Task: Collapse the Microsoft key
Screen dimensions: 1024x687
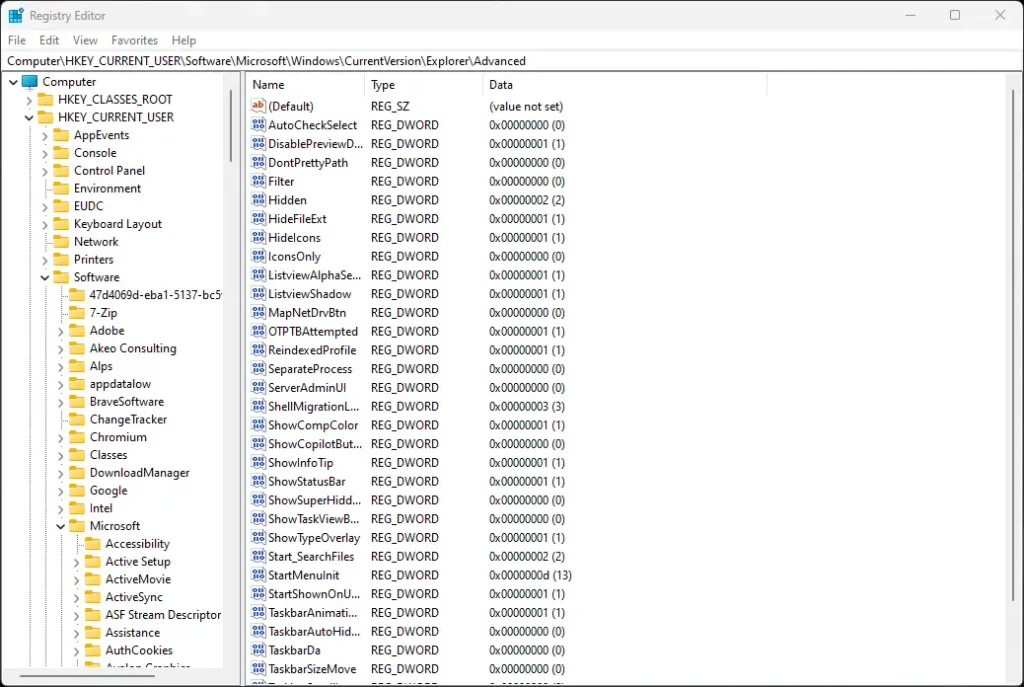Action: coord(60,526)
